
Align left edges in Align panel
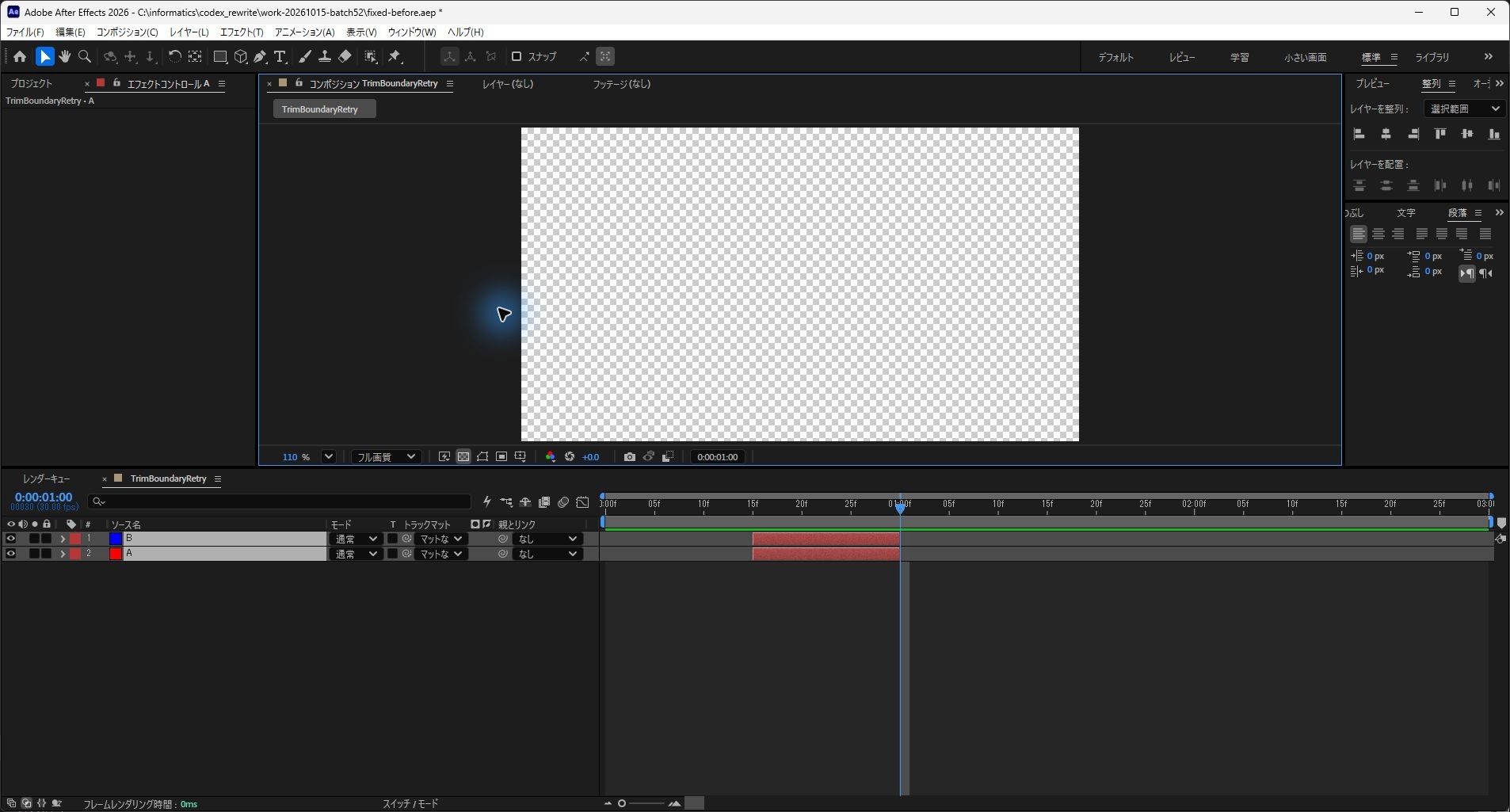[1359, 134]
